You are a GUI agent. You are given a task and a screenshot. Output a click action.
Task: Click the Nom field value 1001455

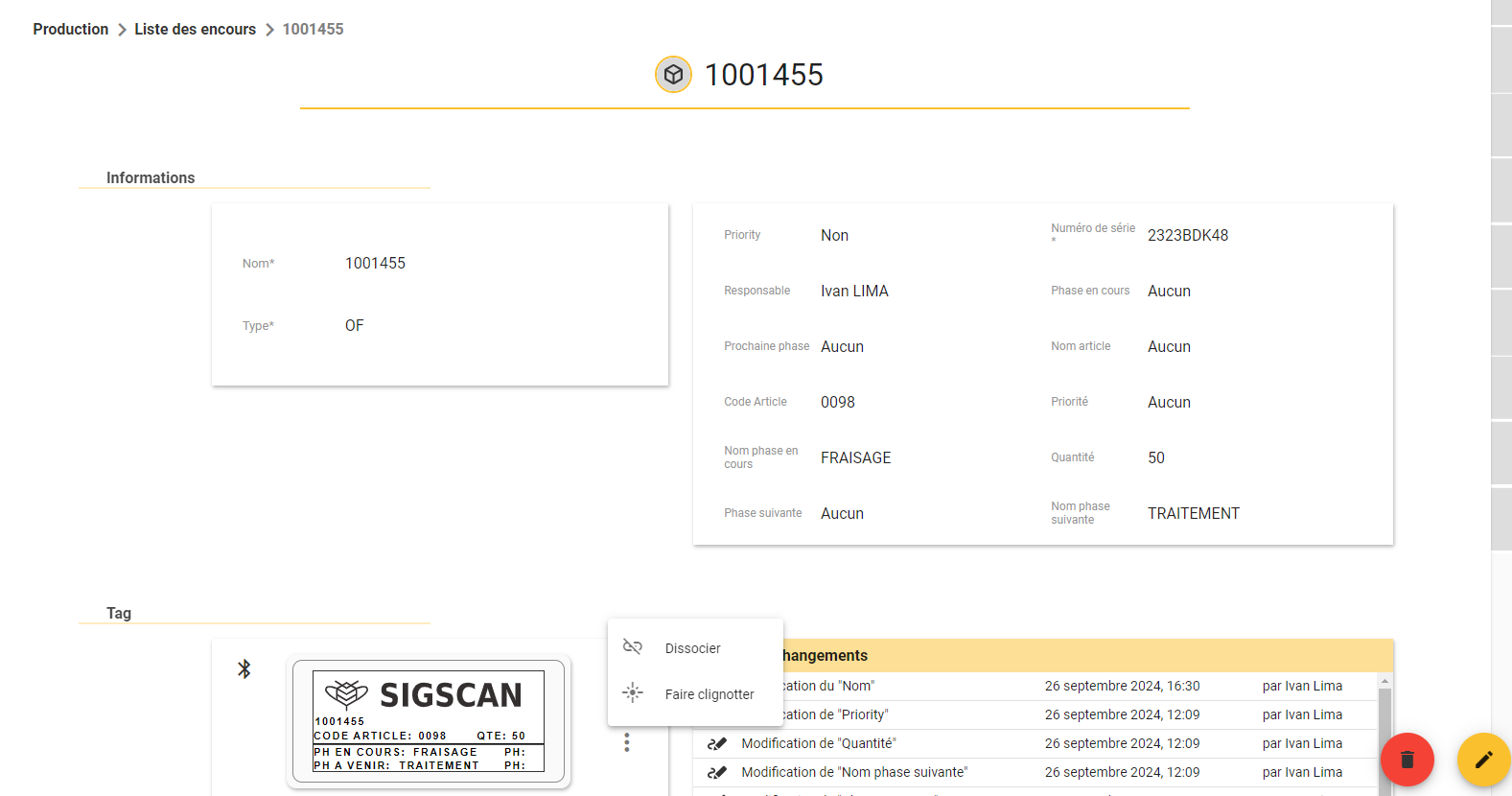click(x=376, y=263)
